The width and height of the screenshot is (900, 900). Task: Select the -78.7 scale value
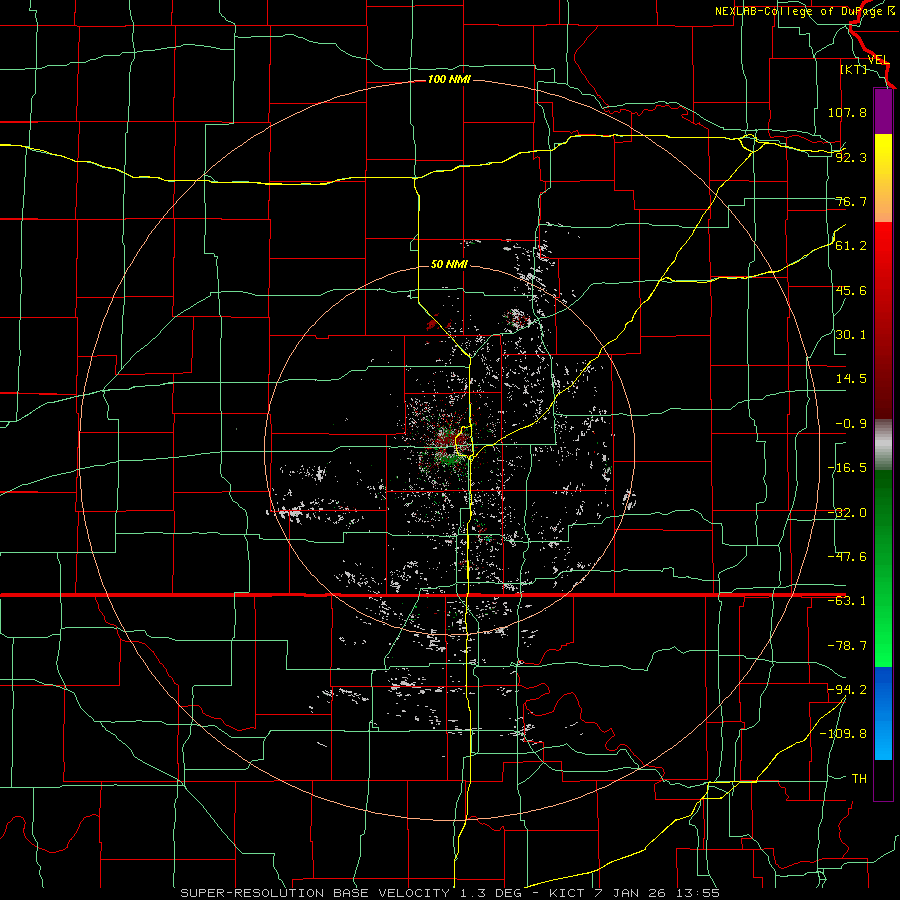click(x=847, y=646)
